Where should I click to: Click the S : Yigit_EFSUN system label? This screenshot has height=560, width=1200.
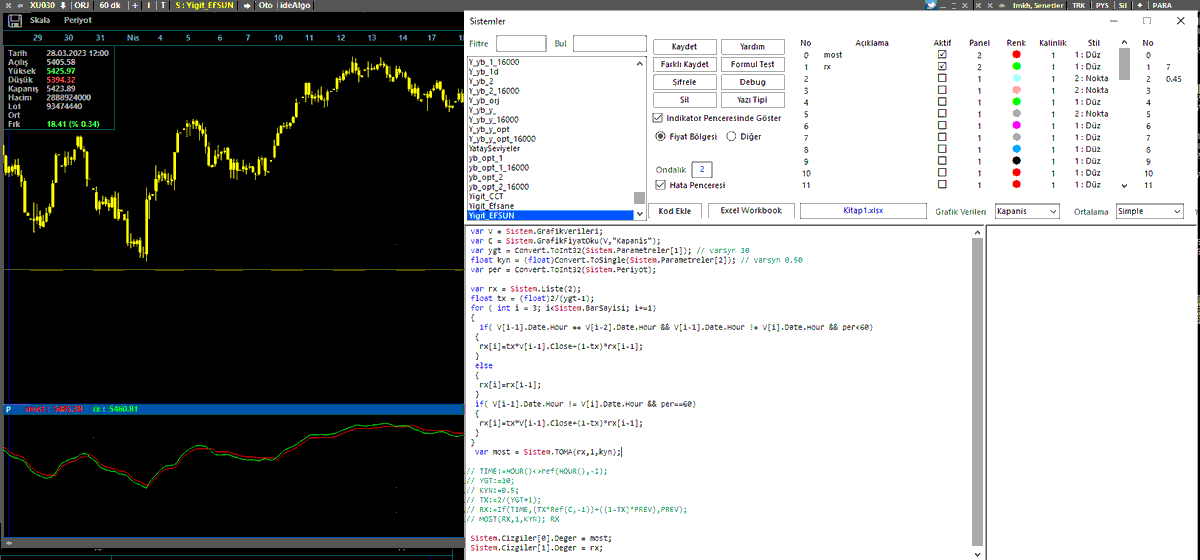pyautogui.click(x=204, y=5)
